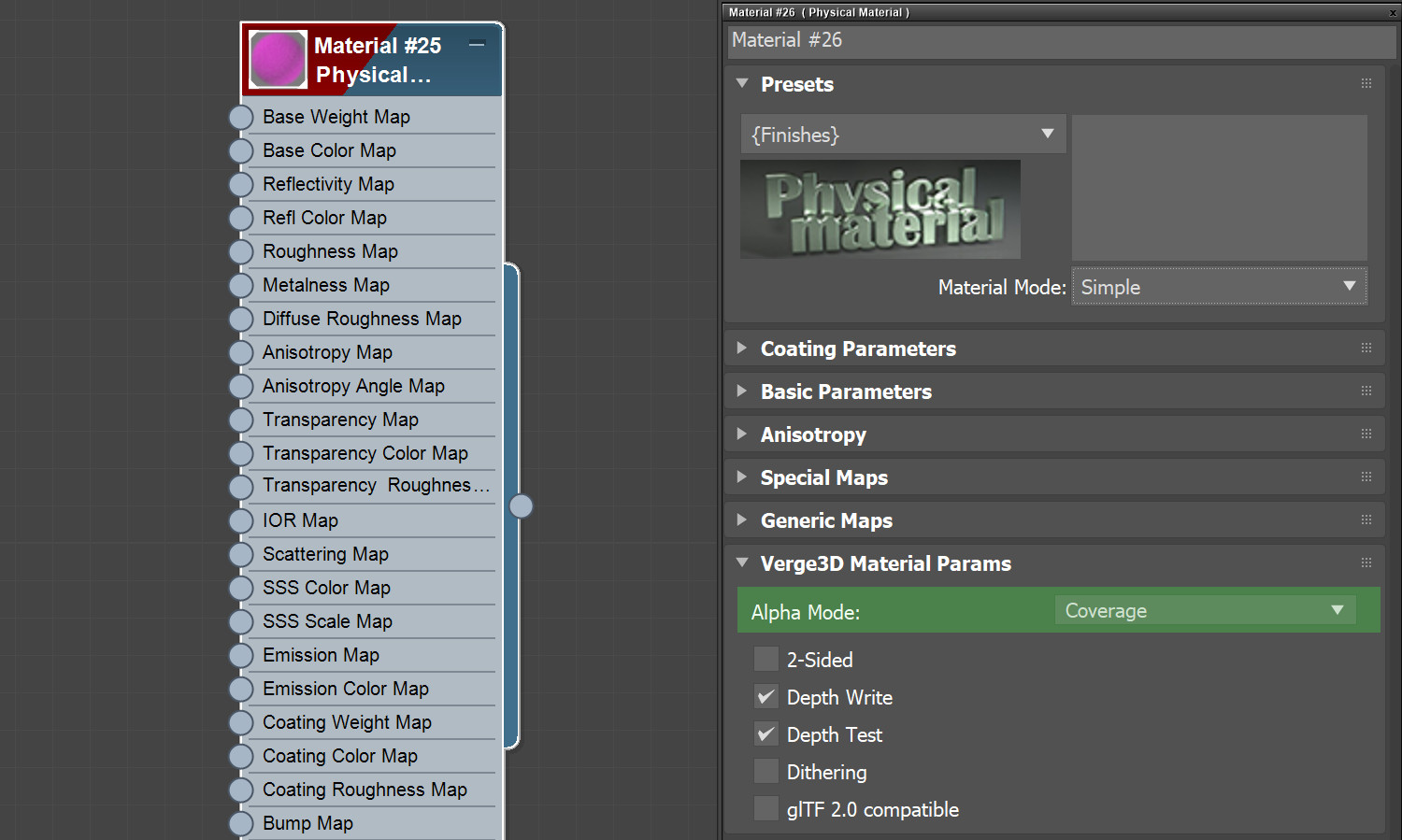Click the material node output socket
Screen dimensions: 1402x840
pos(521,505)
